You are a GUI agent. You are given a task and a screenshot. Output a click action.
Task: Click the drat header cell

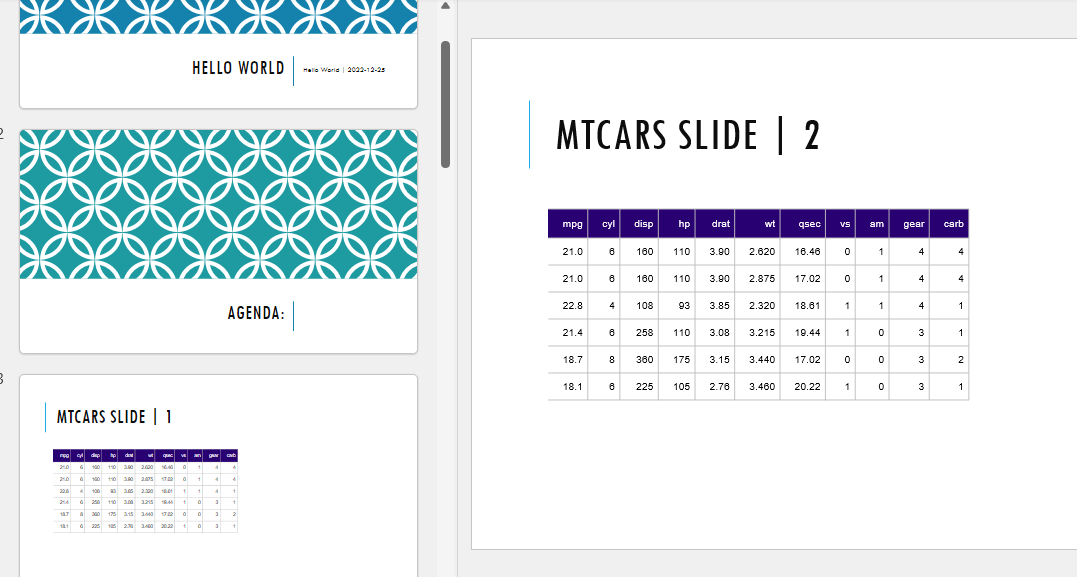pos(715,224)
